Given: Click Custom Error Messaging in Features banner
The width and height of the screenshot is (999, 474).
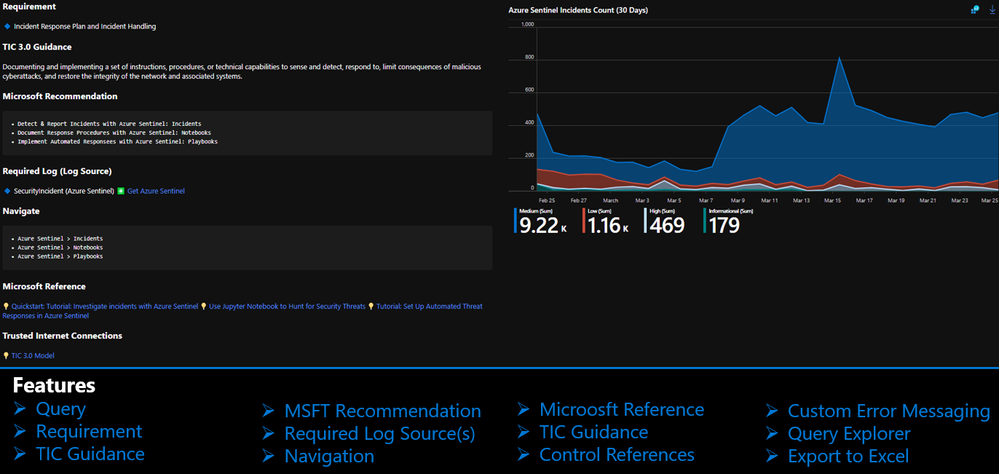Looking at the screenshot, I should (x=889, y=411).
